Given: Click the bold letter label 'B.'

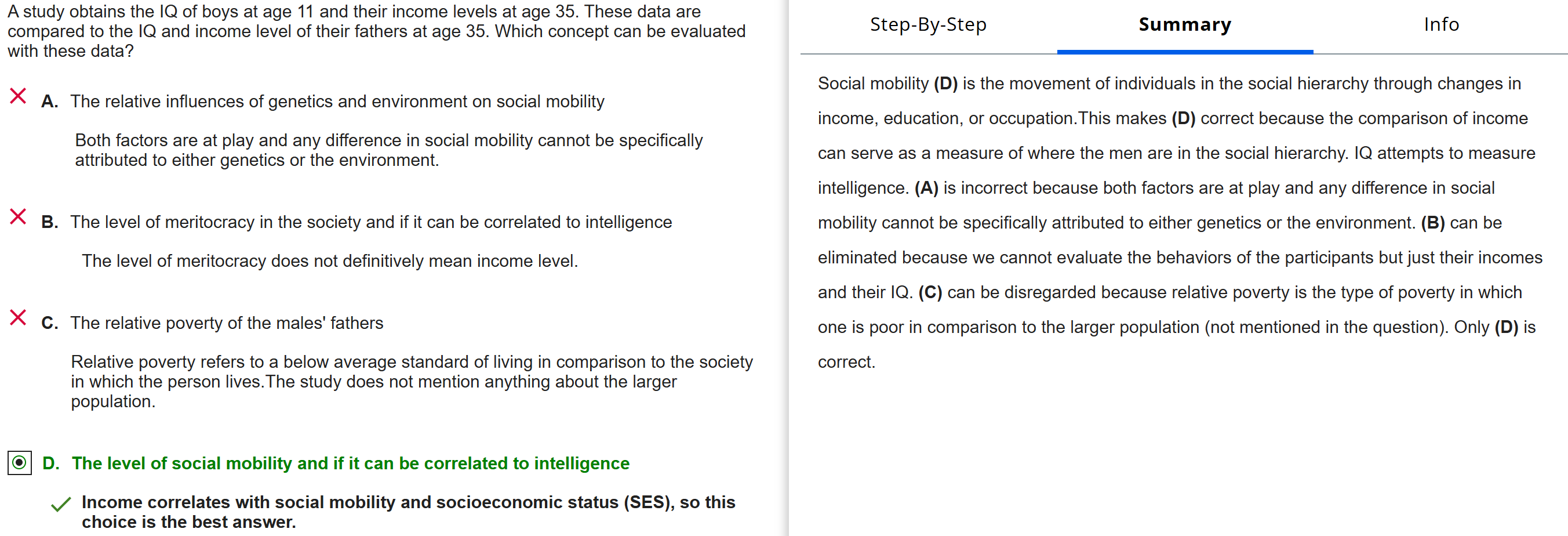Looking at the screenshot, I should point(49,222).
